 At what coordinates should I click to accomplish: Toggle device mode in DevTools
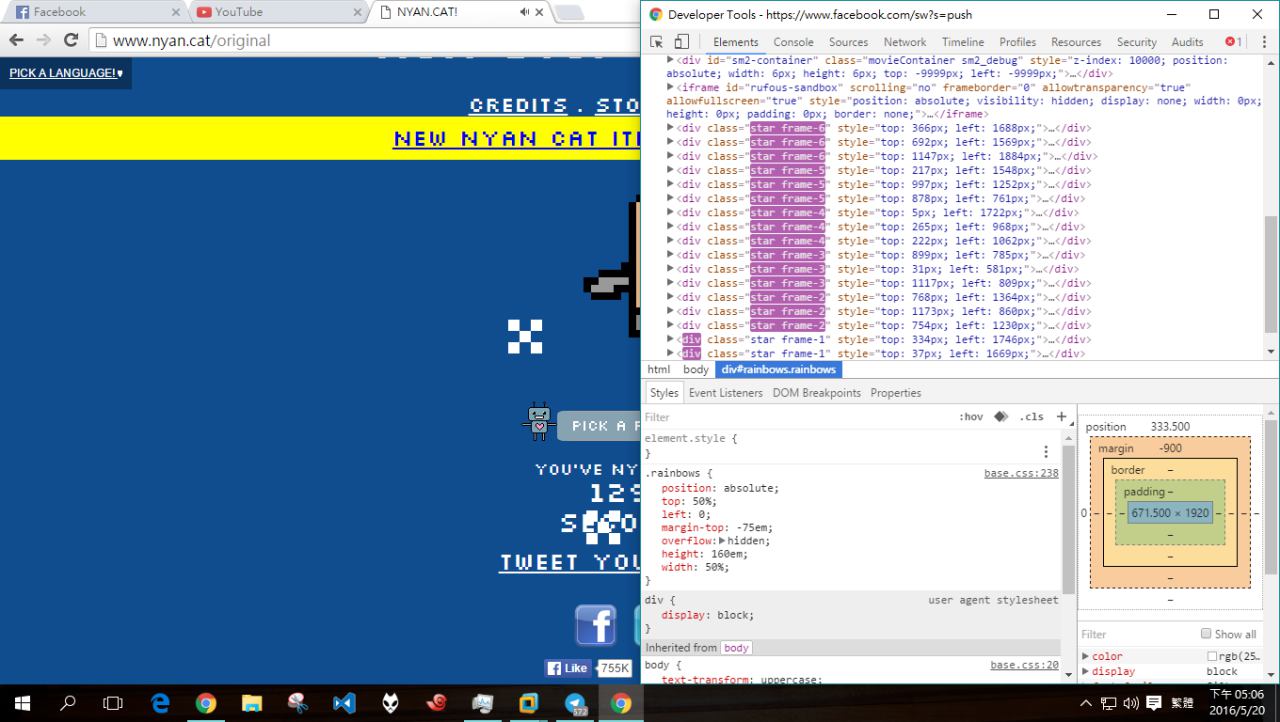(x=681, y=42)
